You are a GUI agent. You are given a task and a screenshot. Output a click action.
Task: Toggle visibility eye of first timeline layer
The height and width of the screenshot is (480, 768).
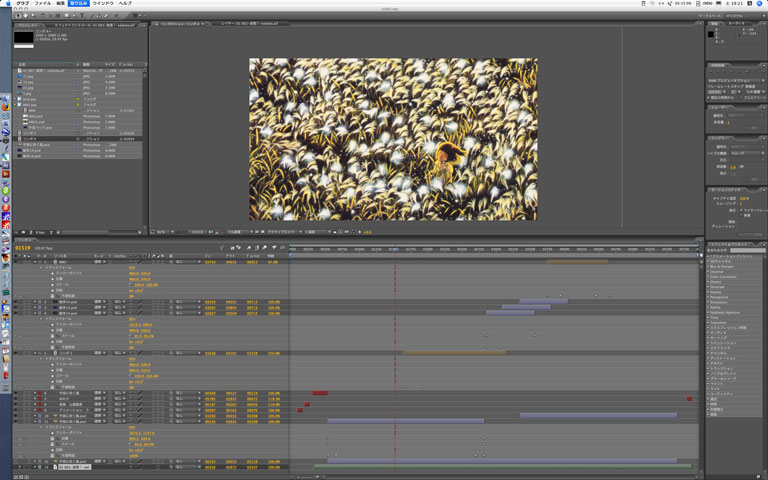[16, 262]
